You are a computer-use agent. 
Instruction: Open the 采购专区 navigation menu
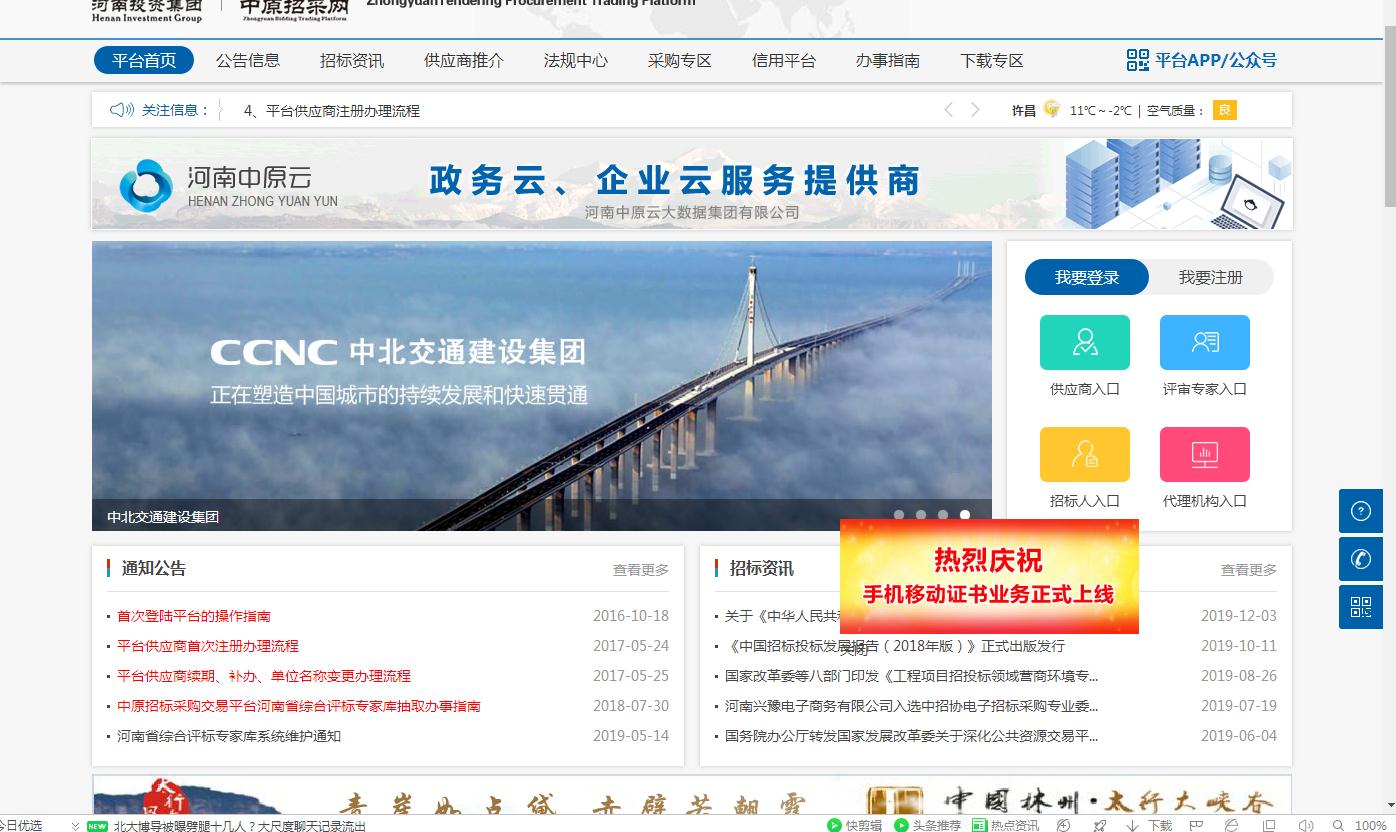[679, 60]
